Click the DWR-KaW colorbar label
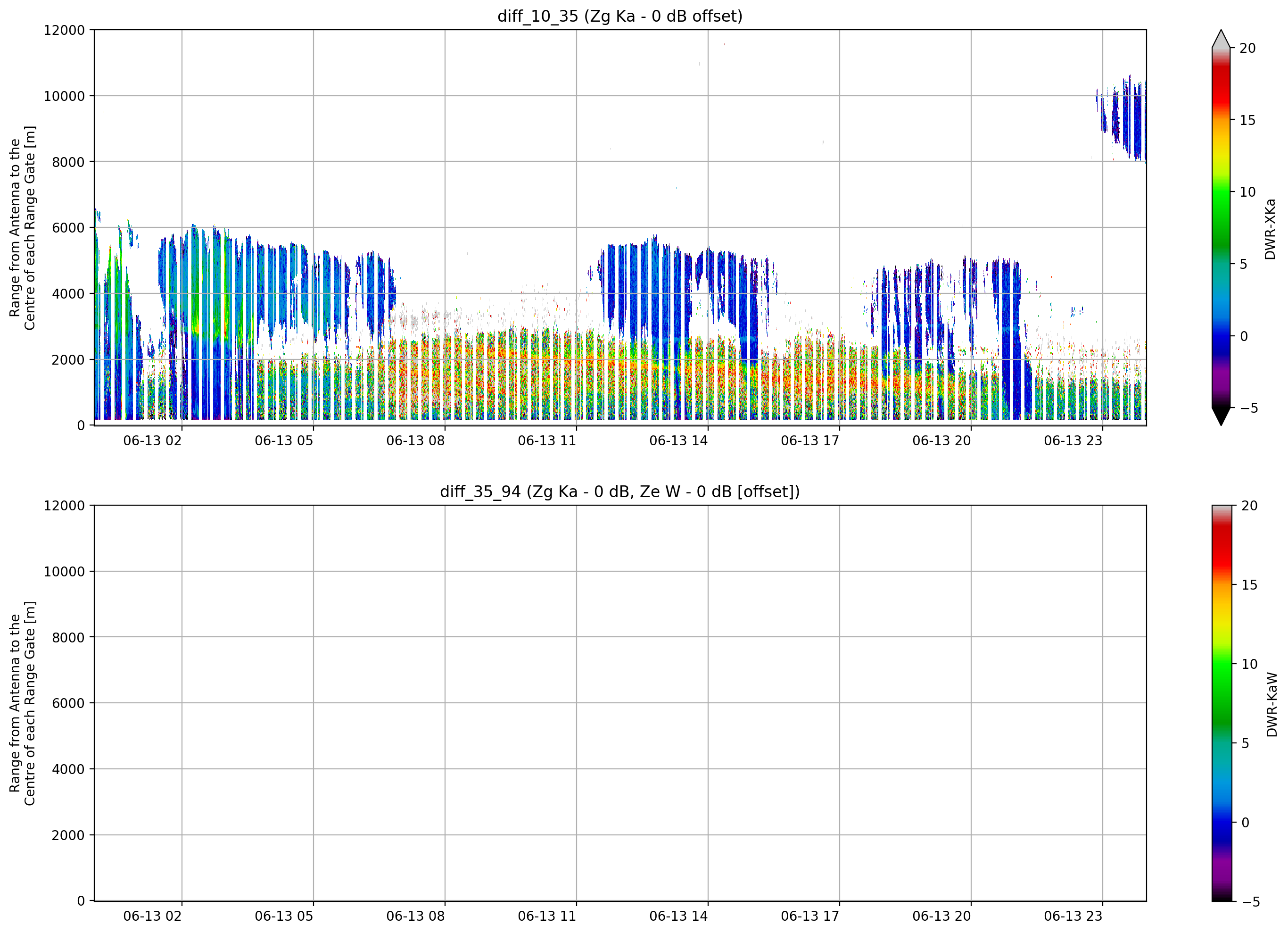The image size is (1288, 933). (x=1271, y=705)
